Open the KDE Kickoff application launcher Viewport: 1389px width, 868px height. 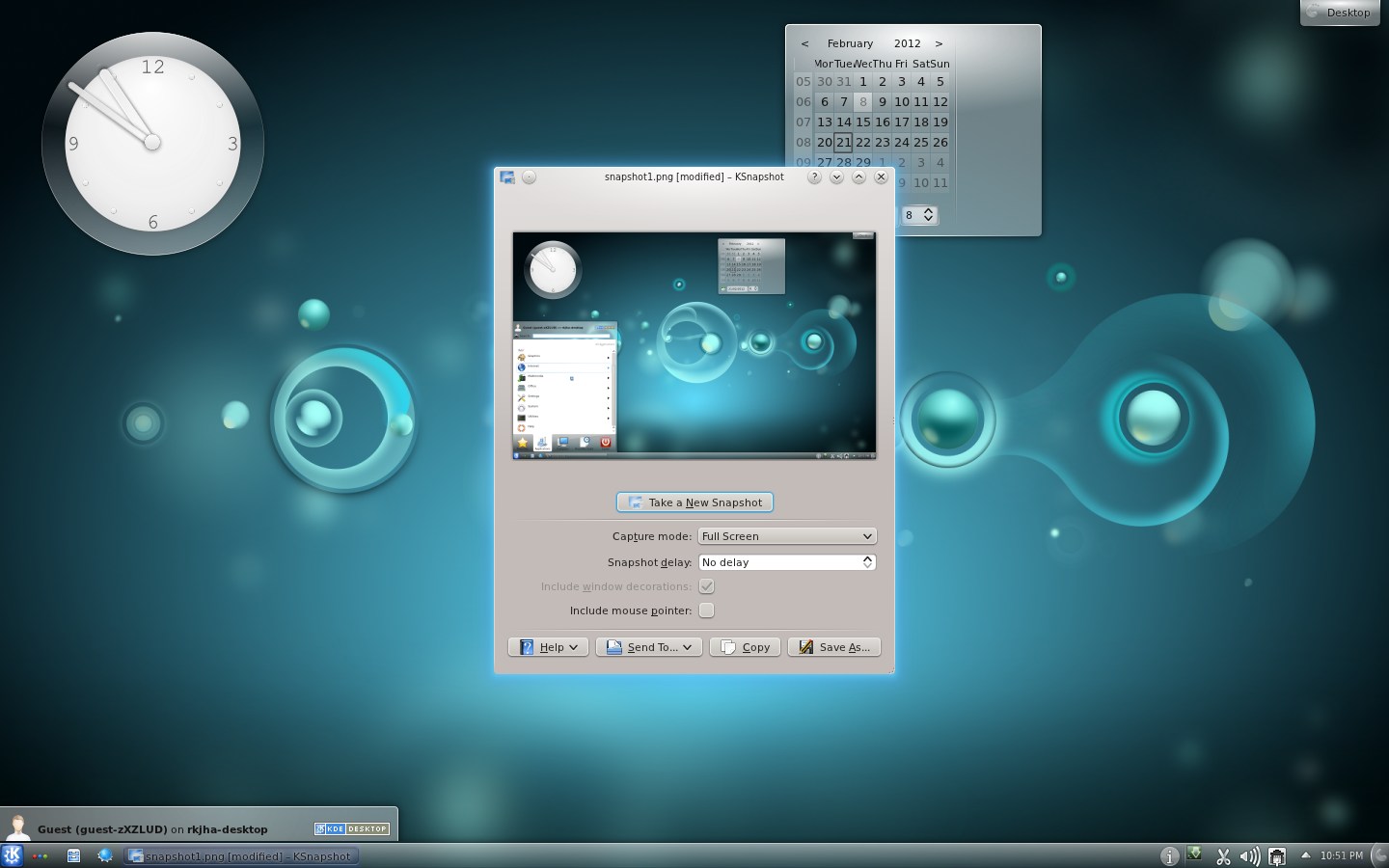(x=12, y=855)
